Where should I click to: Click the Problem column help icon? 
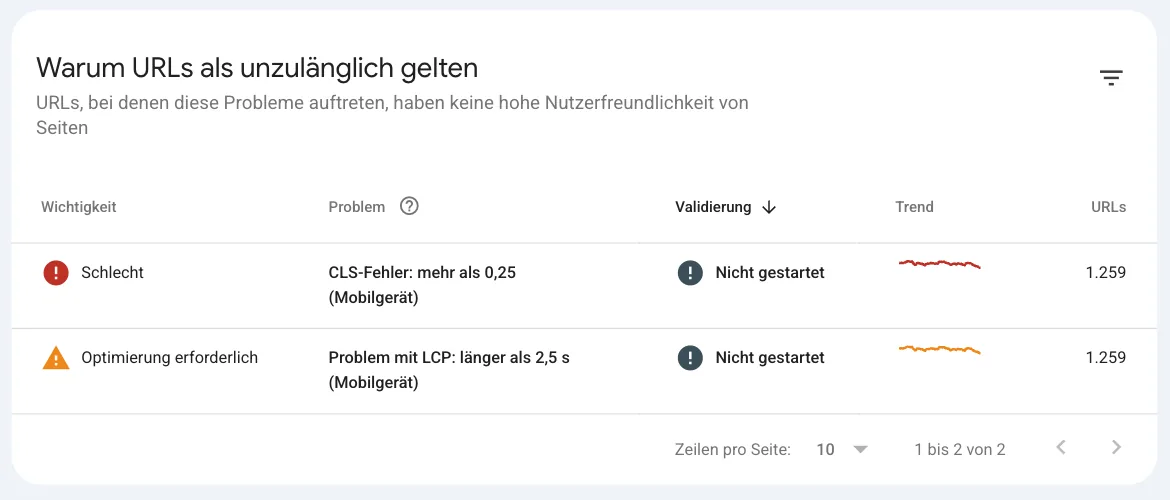[x=409, y=206]
